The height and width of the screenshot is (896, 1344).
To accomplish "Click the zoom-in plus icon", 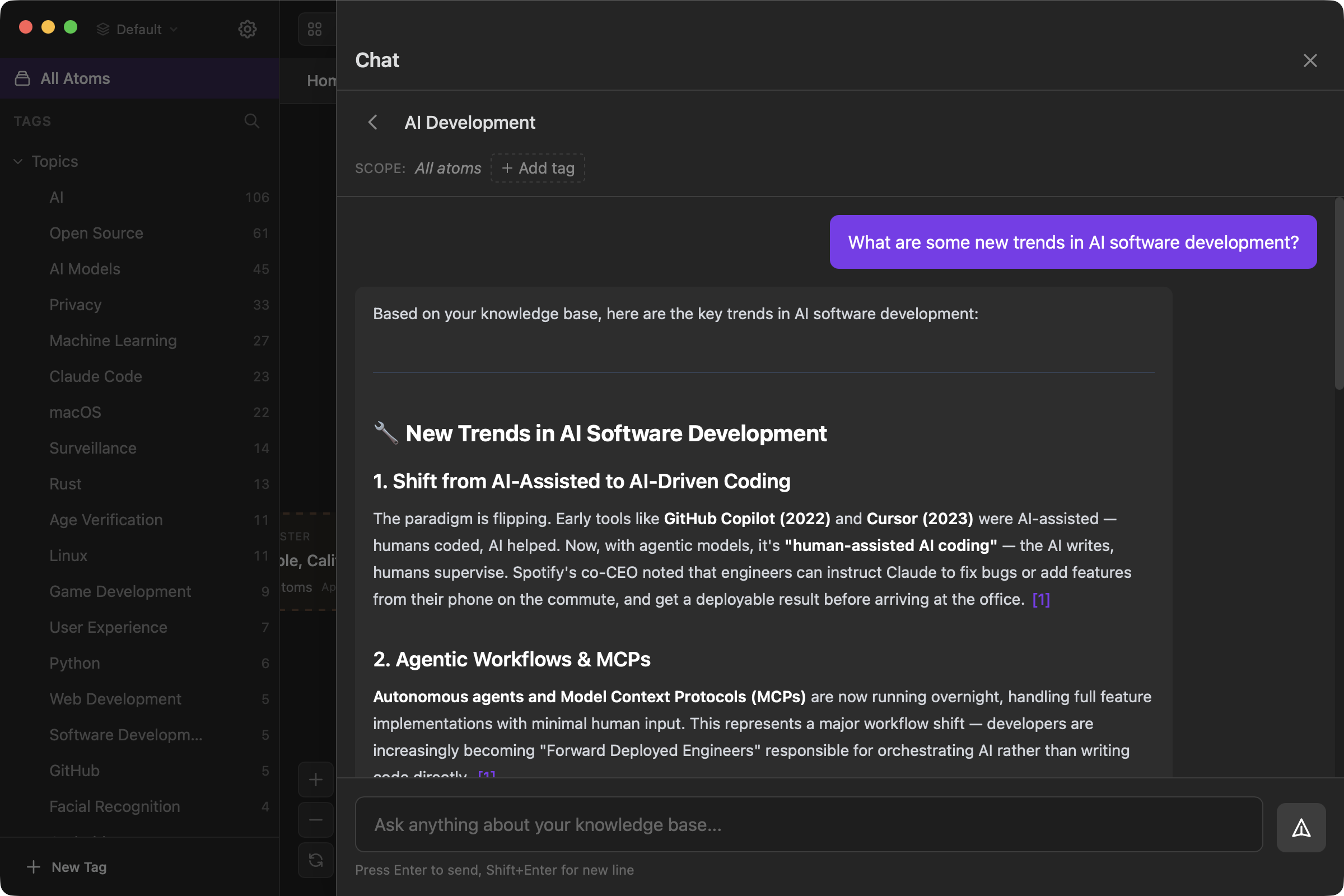I will (315, 779).
